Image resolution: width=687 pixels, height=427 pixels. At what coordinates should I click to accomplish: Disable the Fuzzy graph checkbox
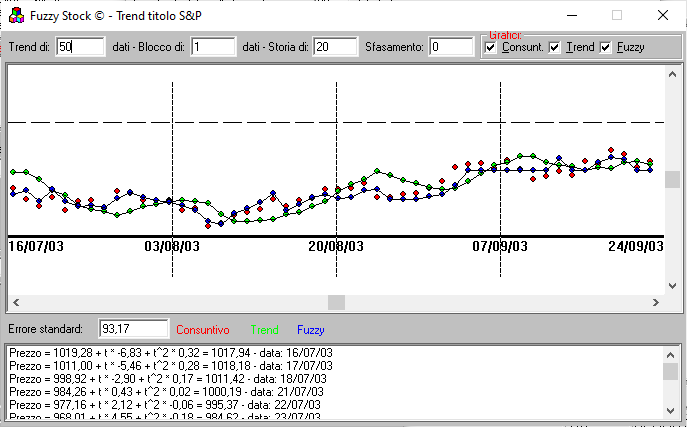(x=605, y=47)
